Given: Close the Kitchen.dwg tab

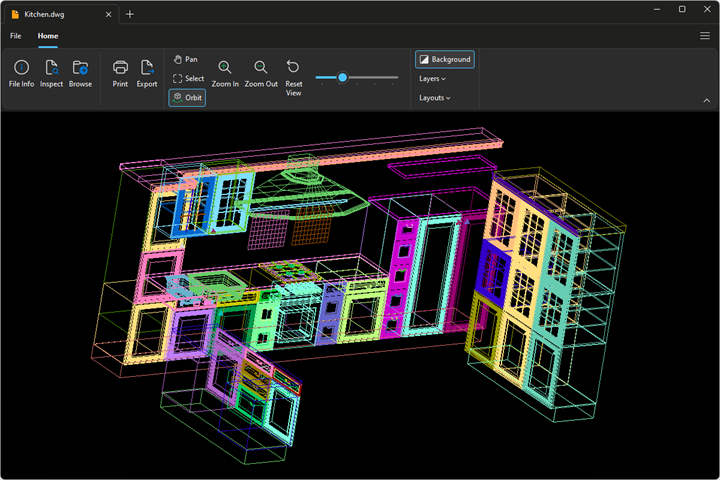Looking at the screenshot, I should click(108, 14).
